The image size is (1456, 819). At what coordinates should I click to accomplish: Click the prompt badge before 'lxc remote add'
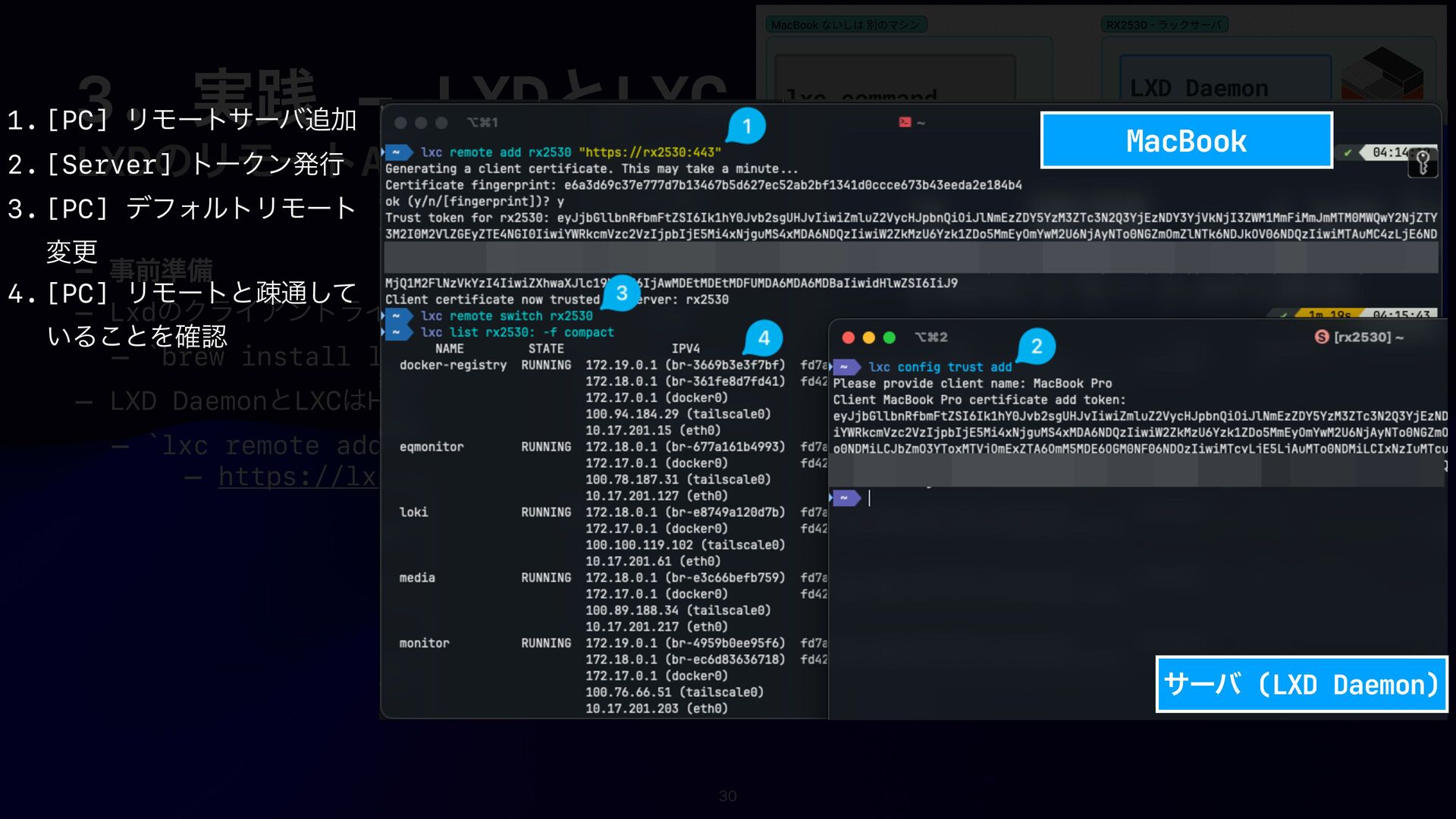pyautogui.click(x=398, y=152)
